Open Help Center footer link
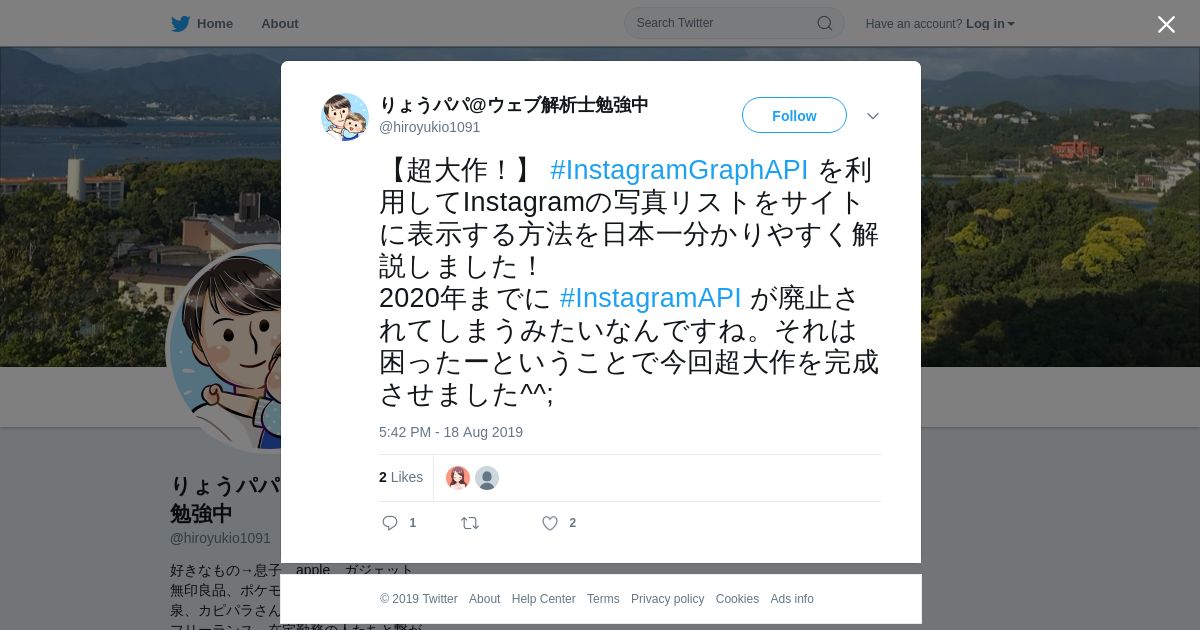1200x630 pixels. [543, 599]
